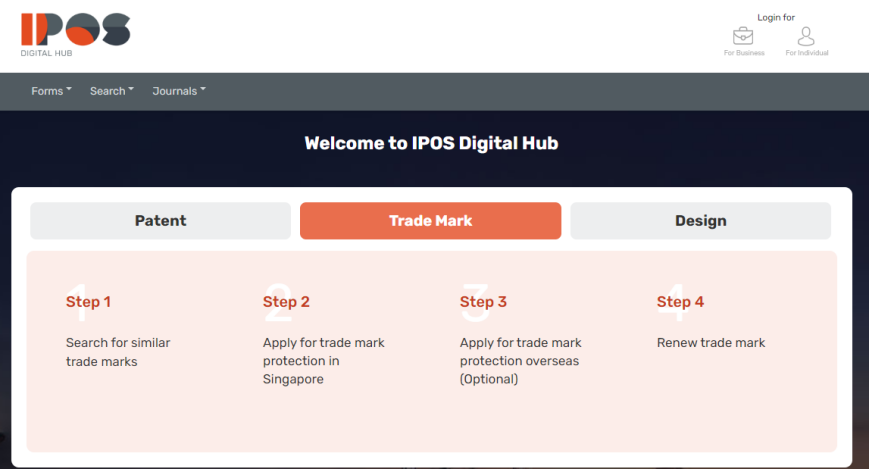Click 'Apply for trade mark protection in Singapore'
The image size is (870, 470).
[x=323, y=361]
